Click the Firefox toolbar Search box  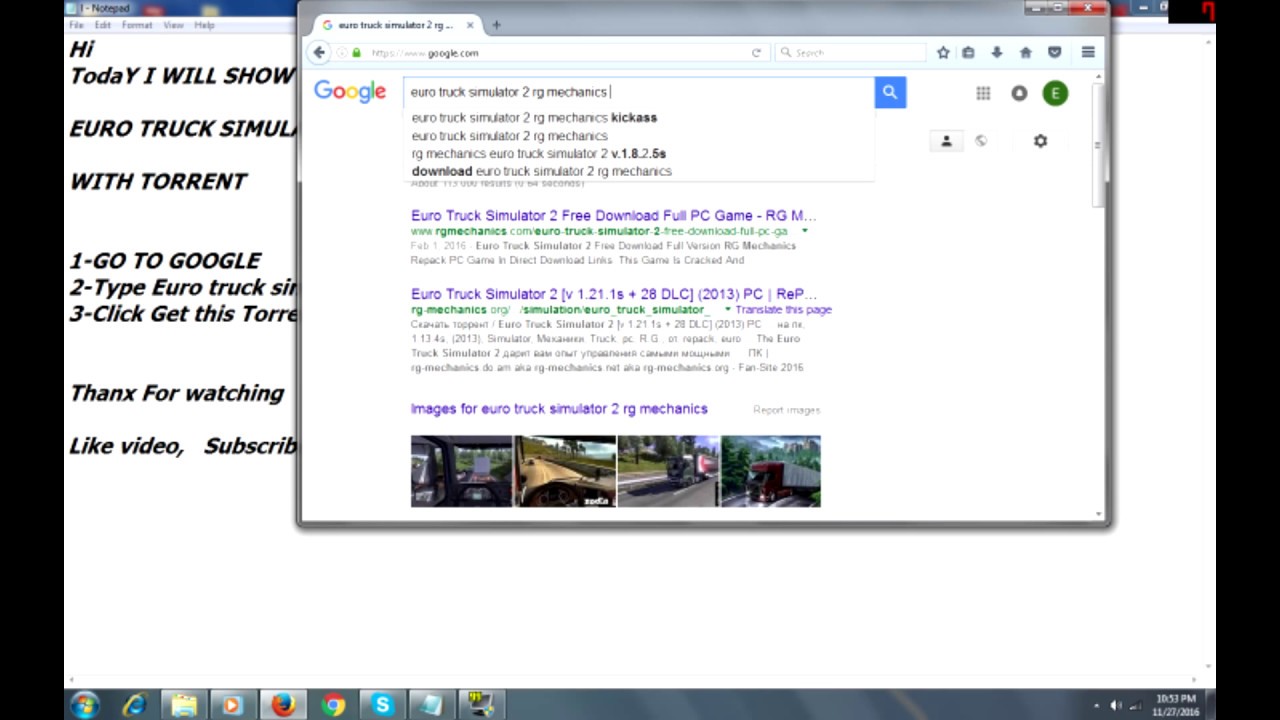click(x=850, y=52)
